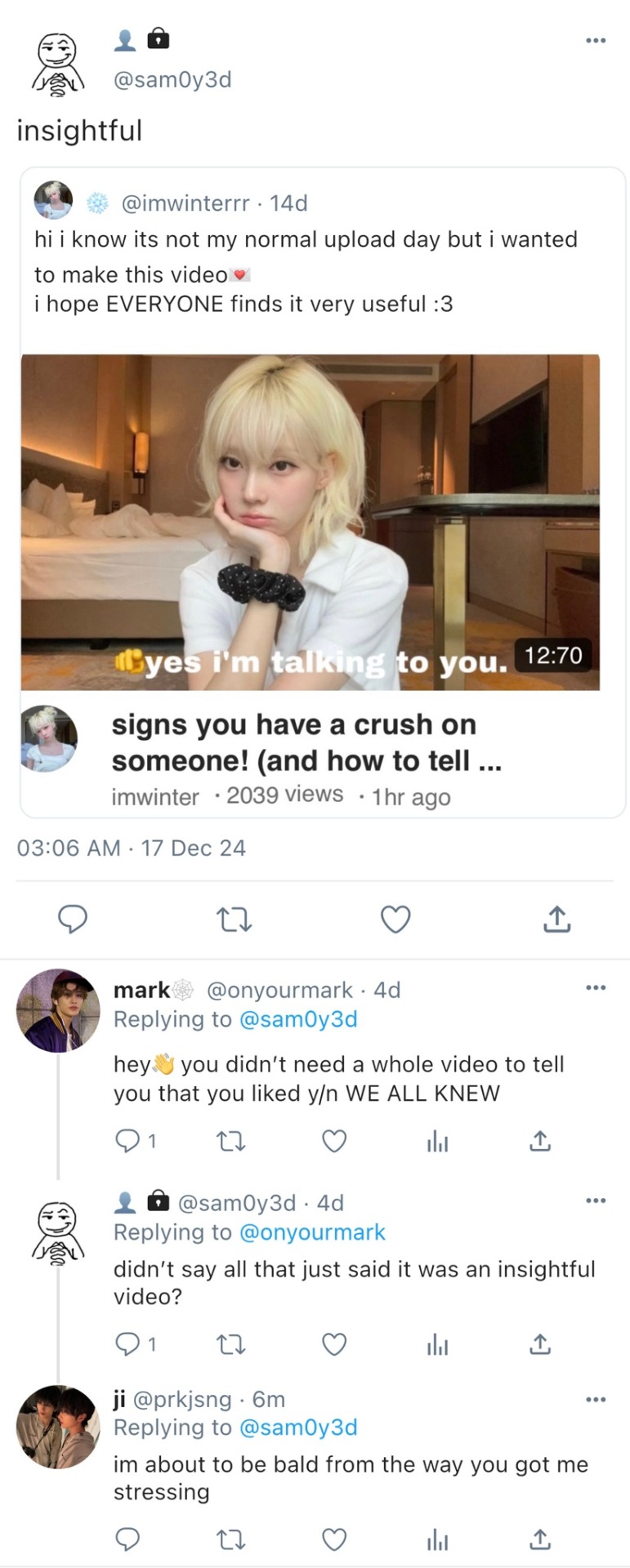Open ji's profile avatar
Viewport: 630px width, 1568px height.
pyautogui.click(x=57, y=1427)
